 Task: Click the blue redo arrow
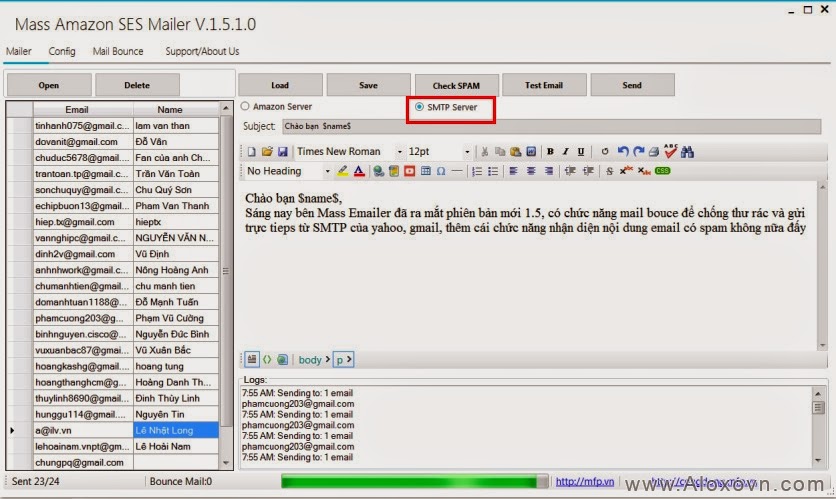coord(638,152)
